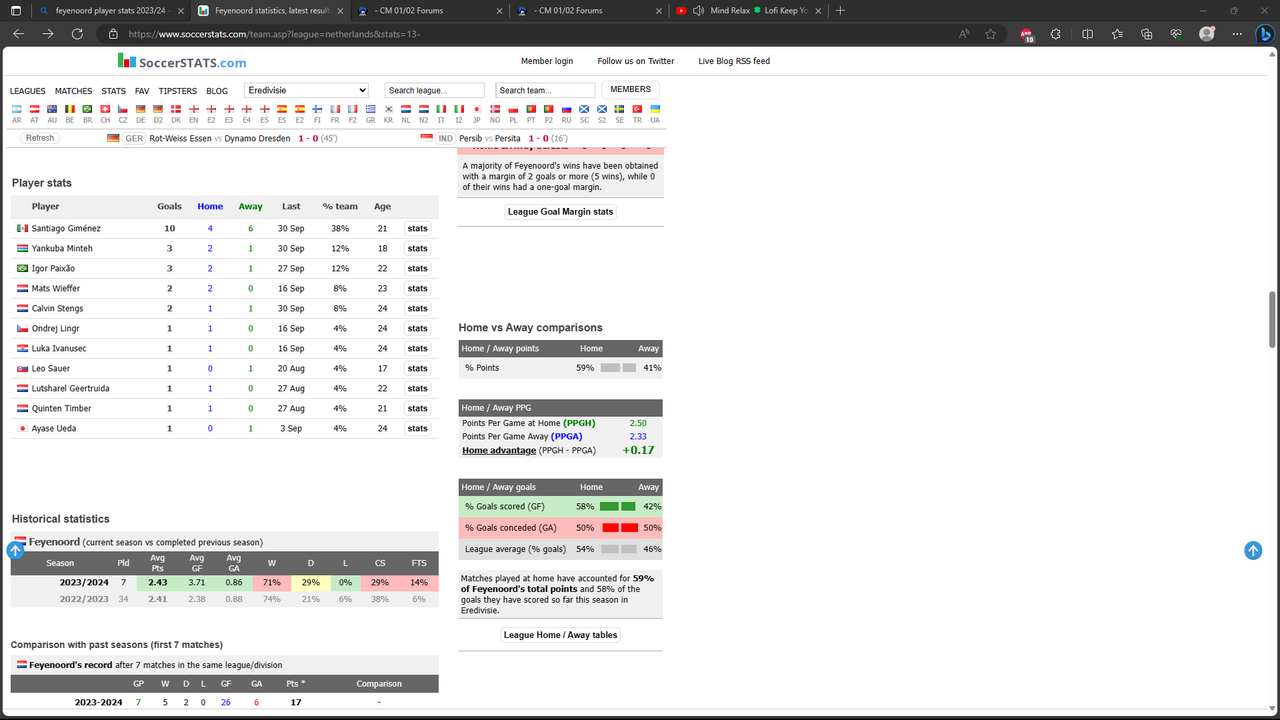
Task: Click the League Goal Margin stats button
Action: click(x=560, y=211)
